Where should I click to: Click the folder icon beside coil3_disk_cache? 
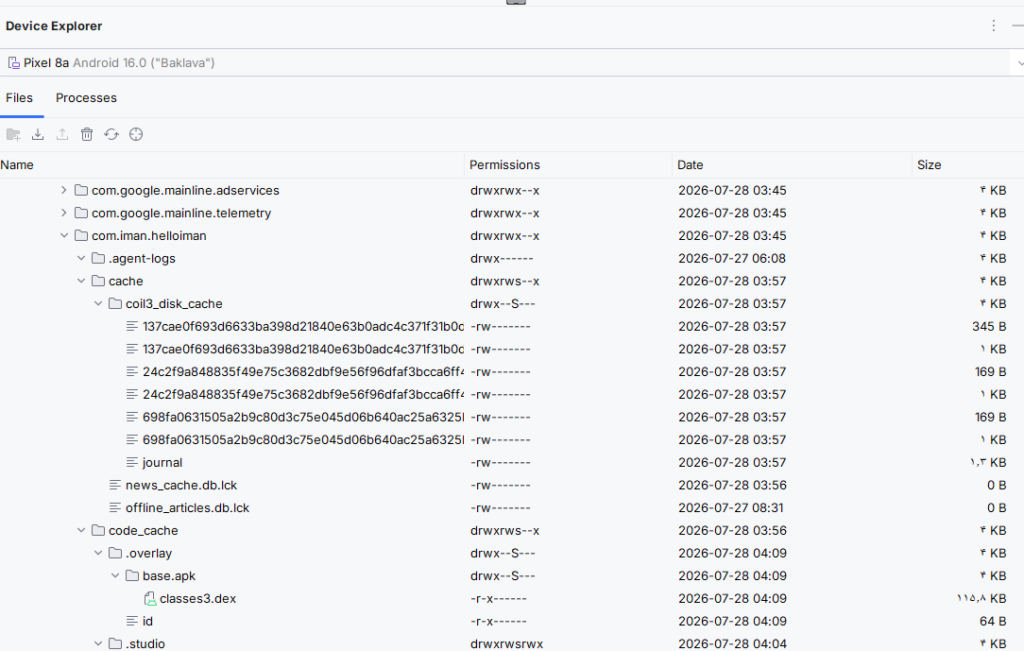(116, 304)
